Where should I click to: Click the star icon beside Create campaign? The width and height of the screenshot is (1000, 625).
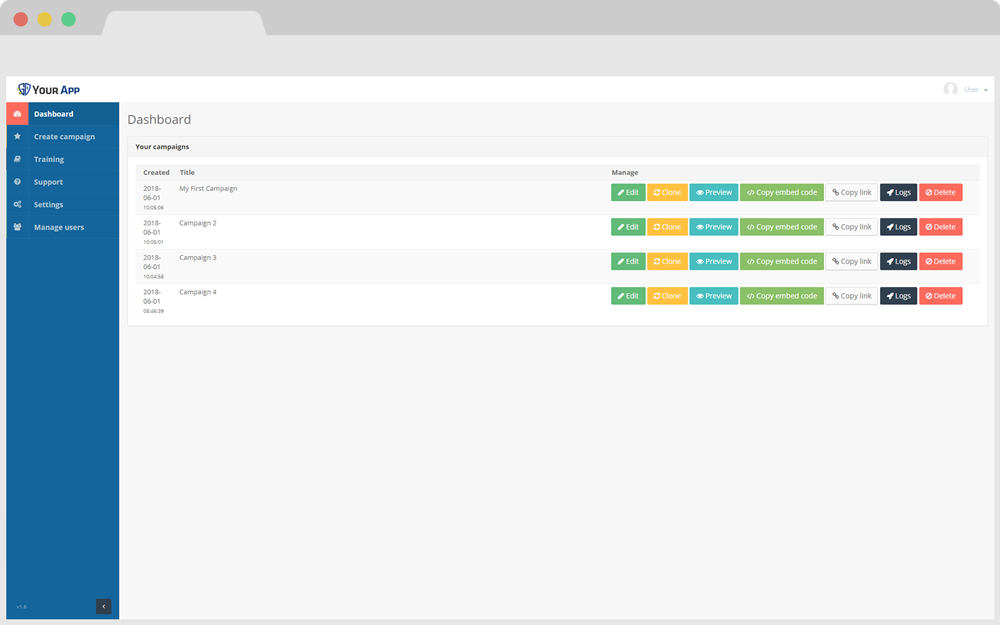17,136
